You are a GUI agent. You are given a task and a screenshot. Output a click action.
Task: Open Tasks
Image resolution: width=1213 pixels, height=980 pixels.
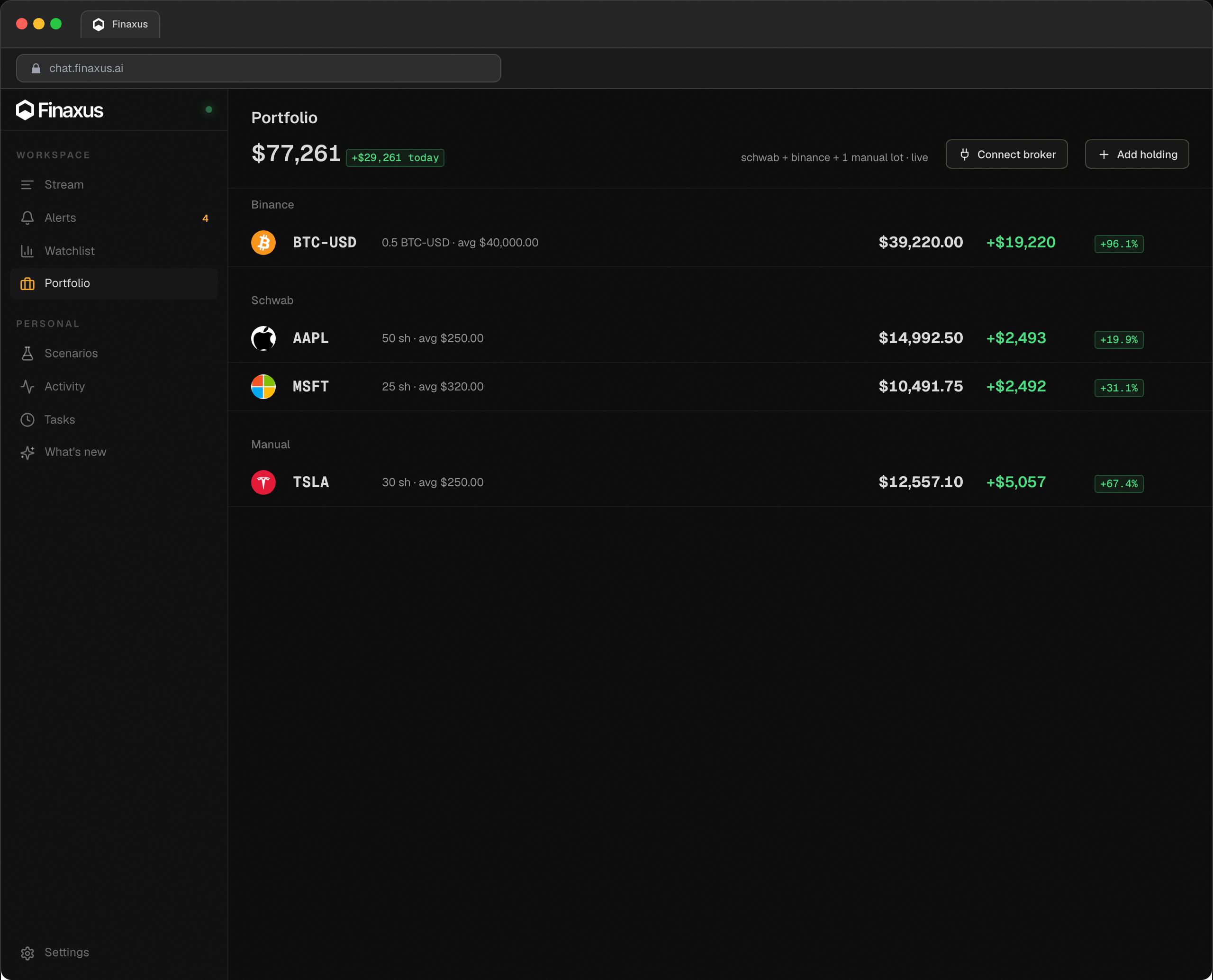pos(114,419)
